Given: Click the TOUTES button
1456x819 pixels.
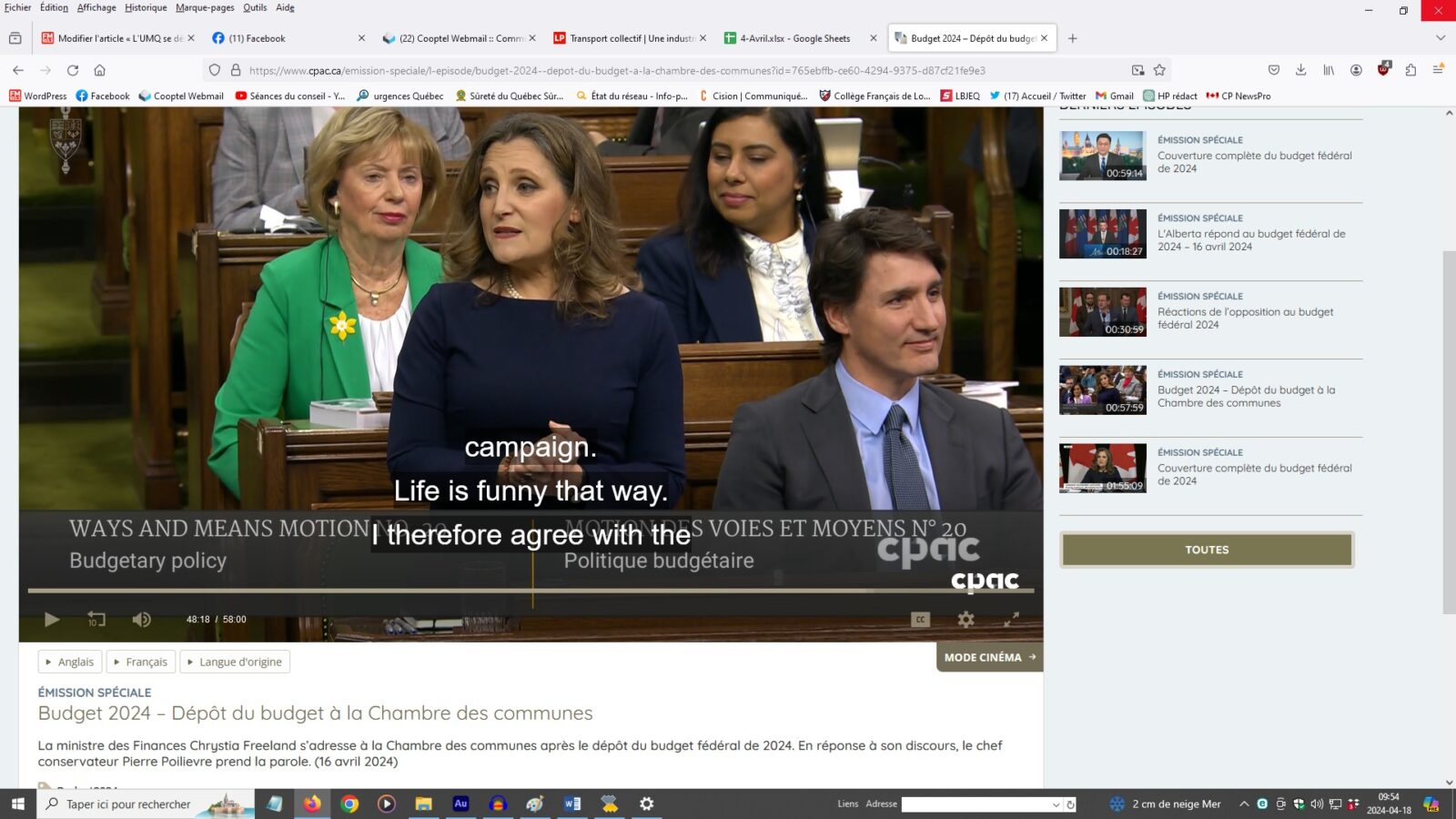Looking at the screenshot, I should coord(1207,550).
